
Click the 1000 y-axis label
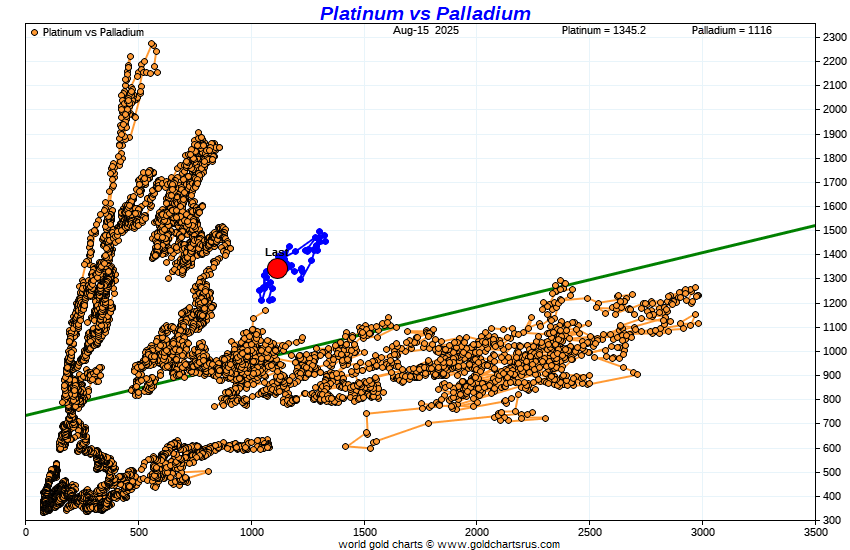[x=834, y=351]
